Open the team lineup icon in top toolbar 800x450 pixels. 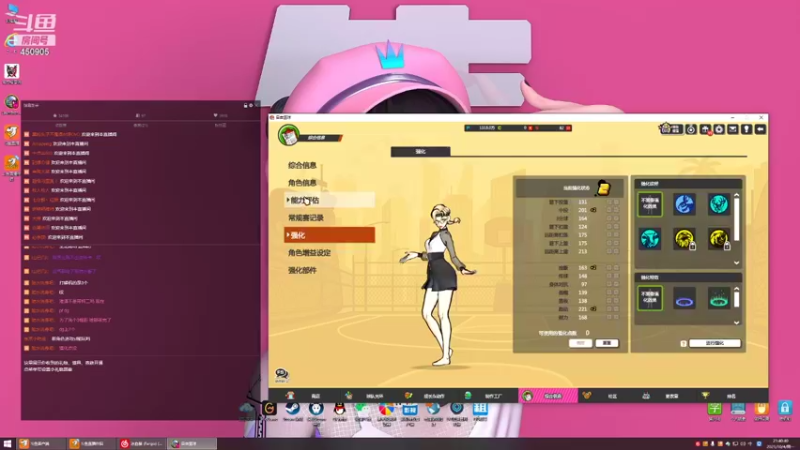click(x=671, y=129)
